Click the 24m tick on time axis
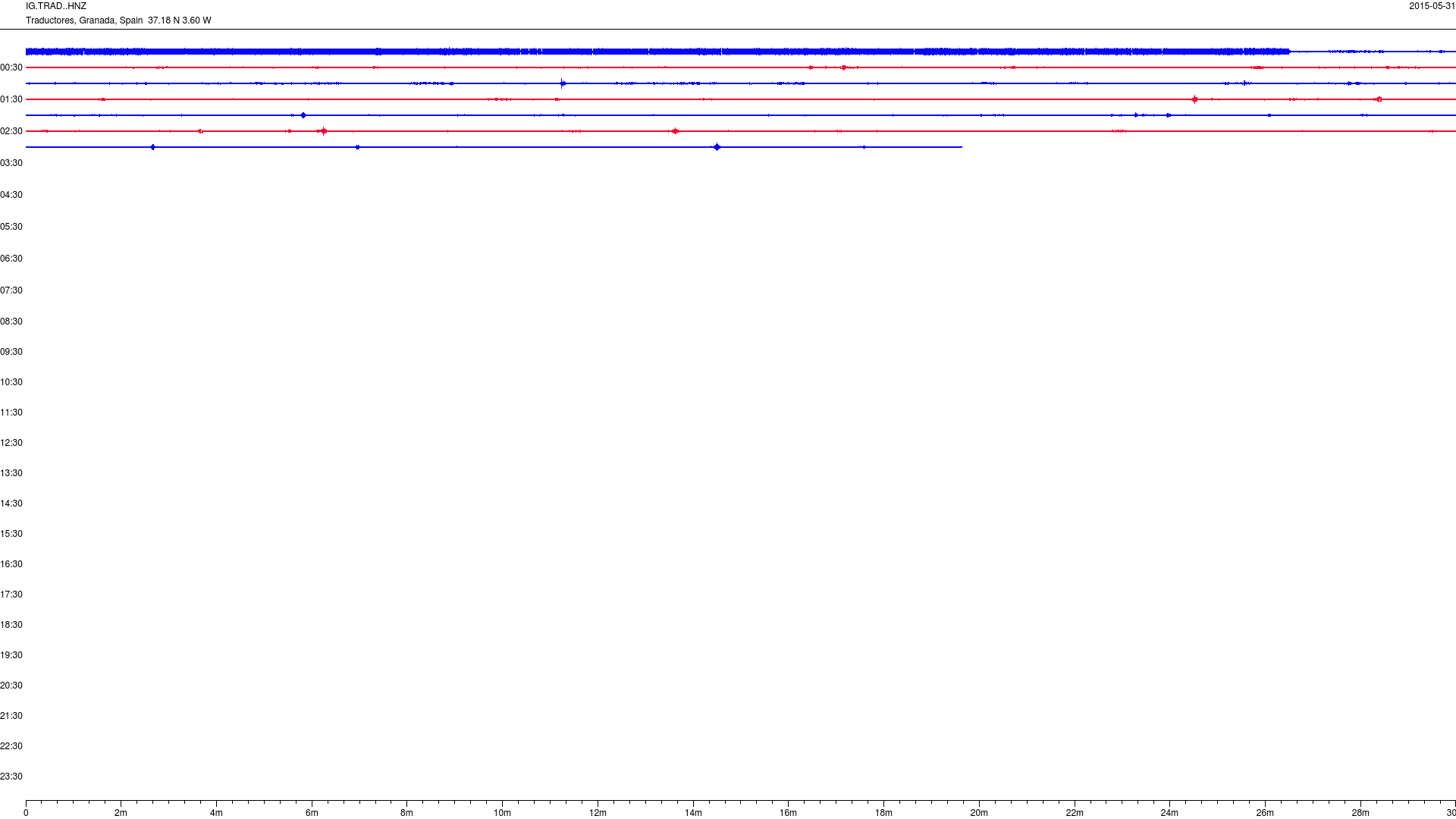Viewport: 1456px width, 819px height. click(1169, 813)
